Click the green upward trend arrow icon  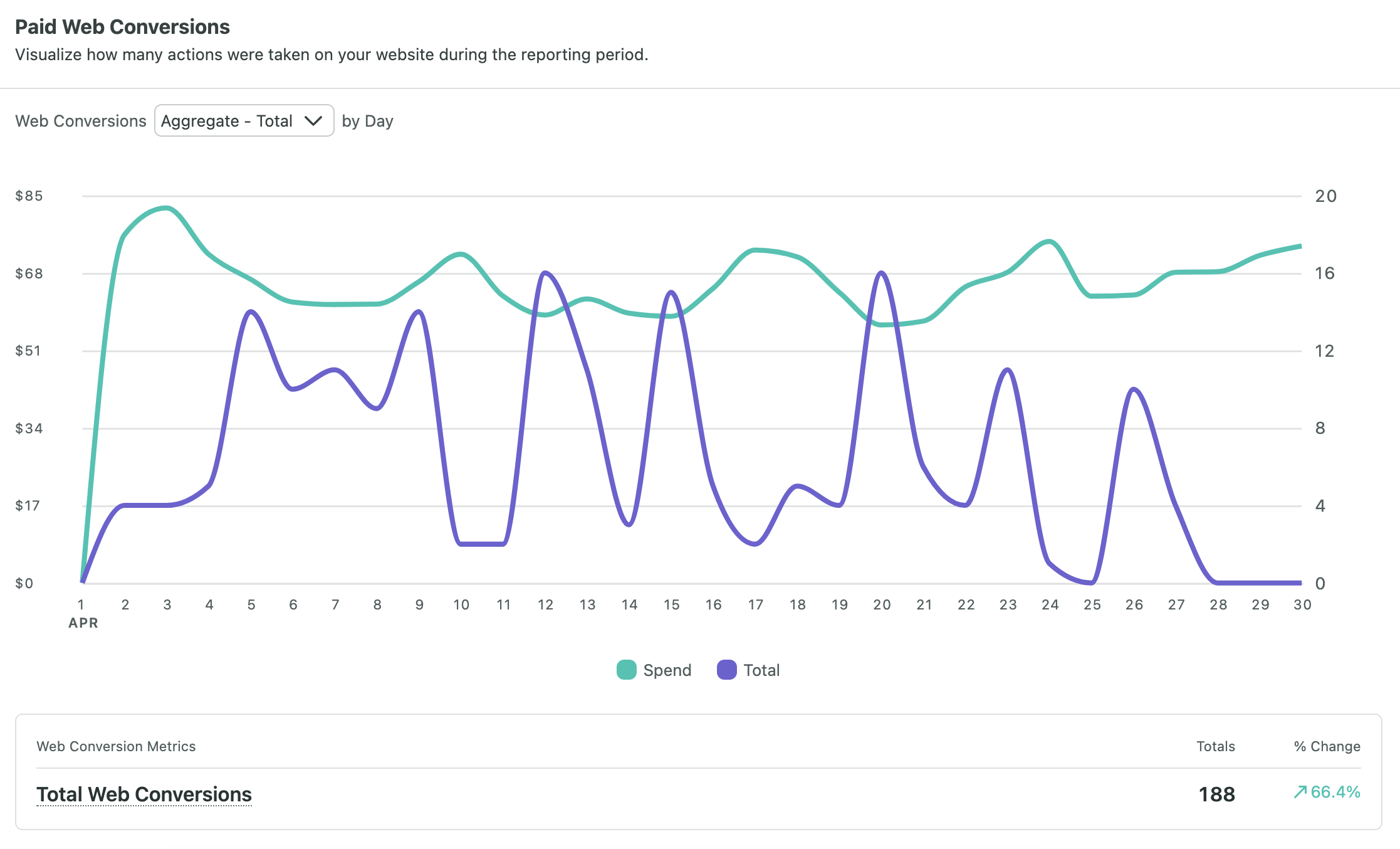[x=1302, y=792]
